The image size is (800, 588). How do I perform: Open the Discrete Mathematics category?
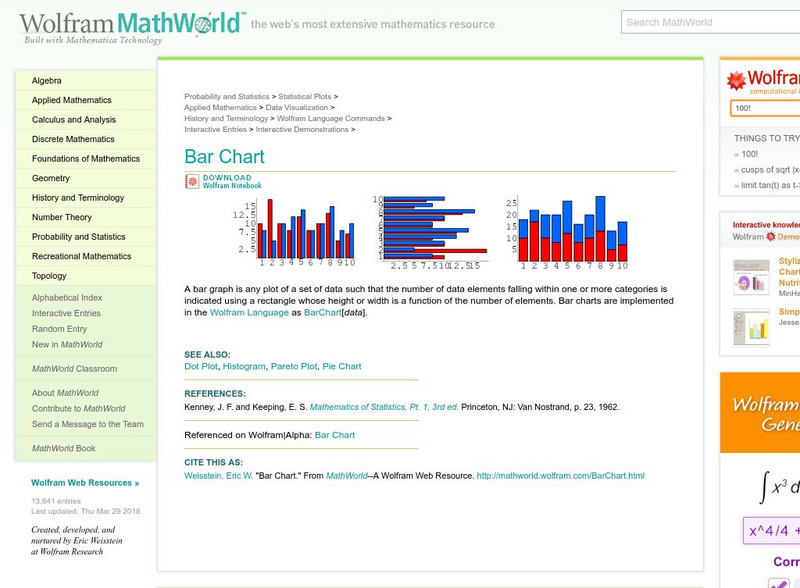pos(73,139)
